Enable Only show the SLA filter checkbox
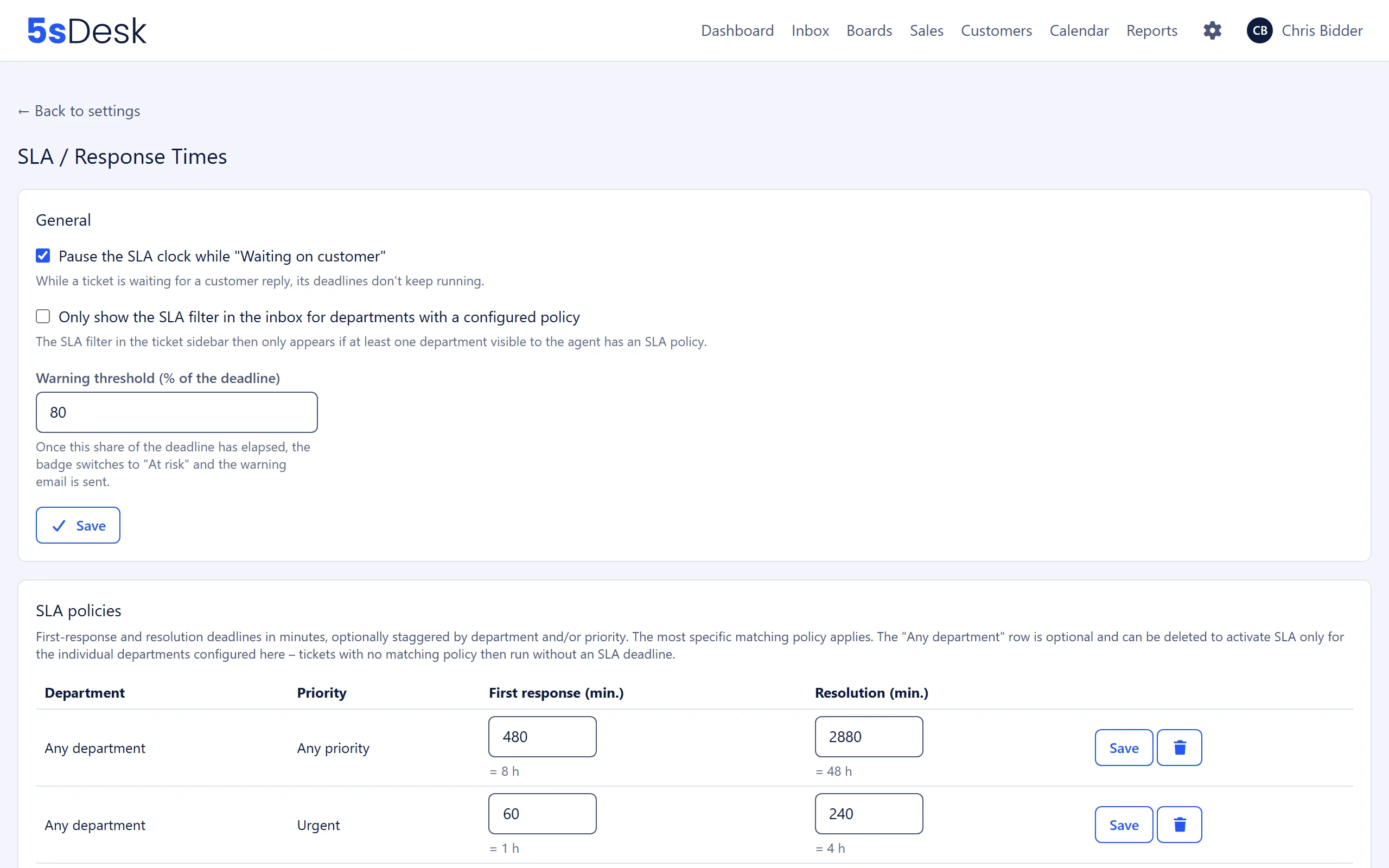1389x868 pixels. (43, 316)
